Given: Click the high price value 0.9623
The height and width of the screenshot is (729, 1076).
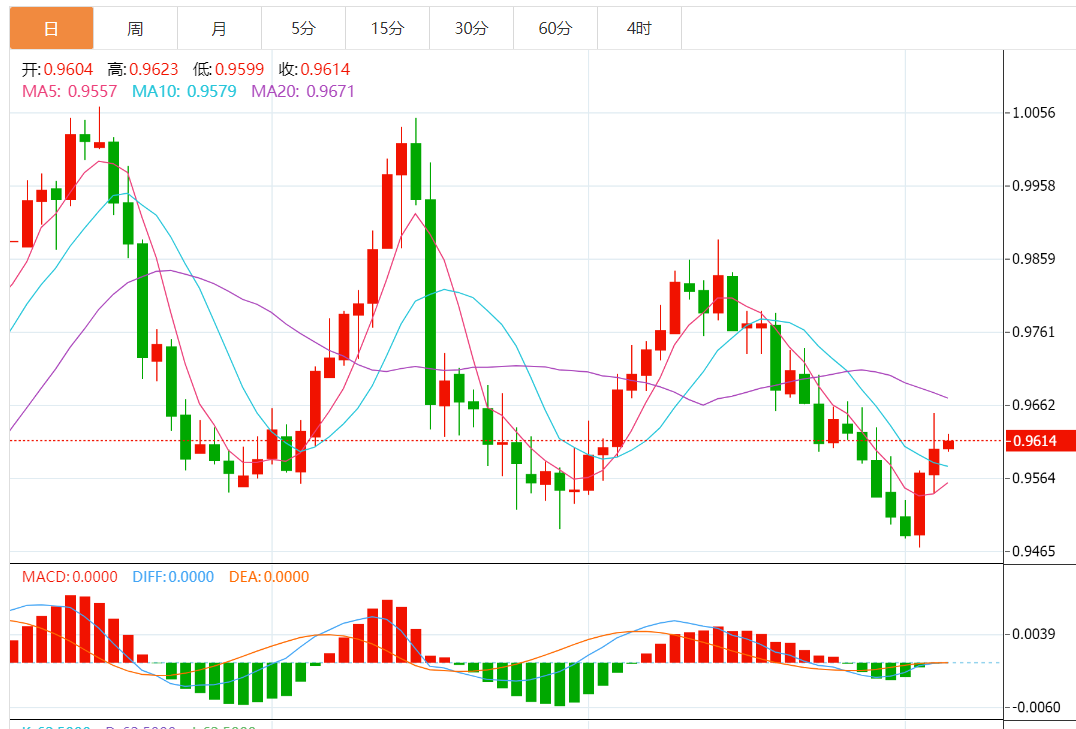Looking at the screenshot, I should (x=154, y=69).
